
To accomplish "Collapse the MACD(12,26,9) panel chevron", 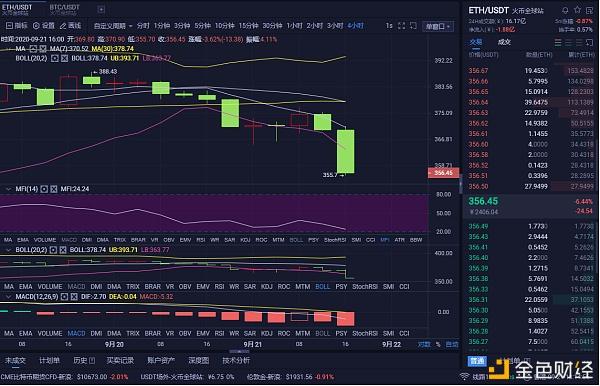I will tap(8, 297).
